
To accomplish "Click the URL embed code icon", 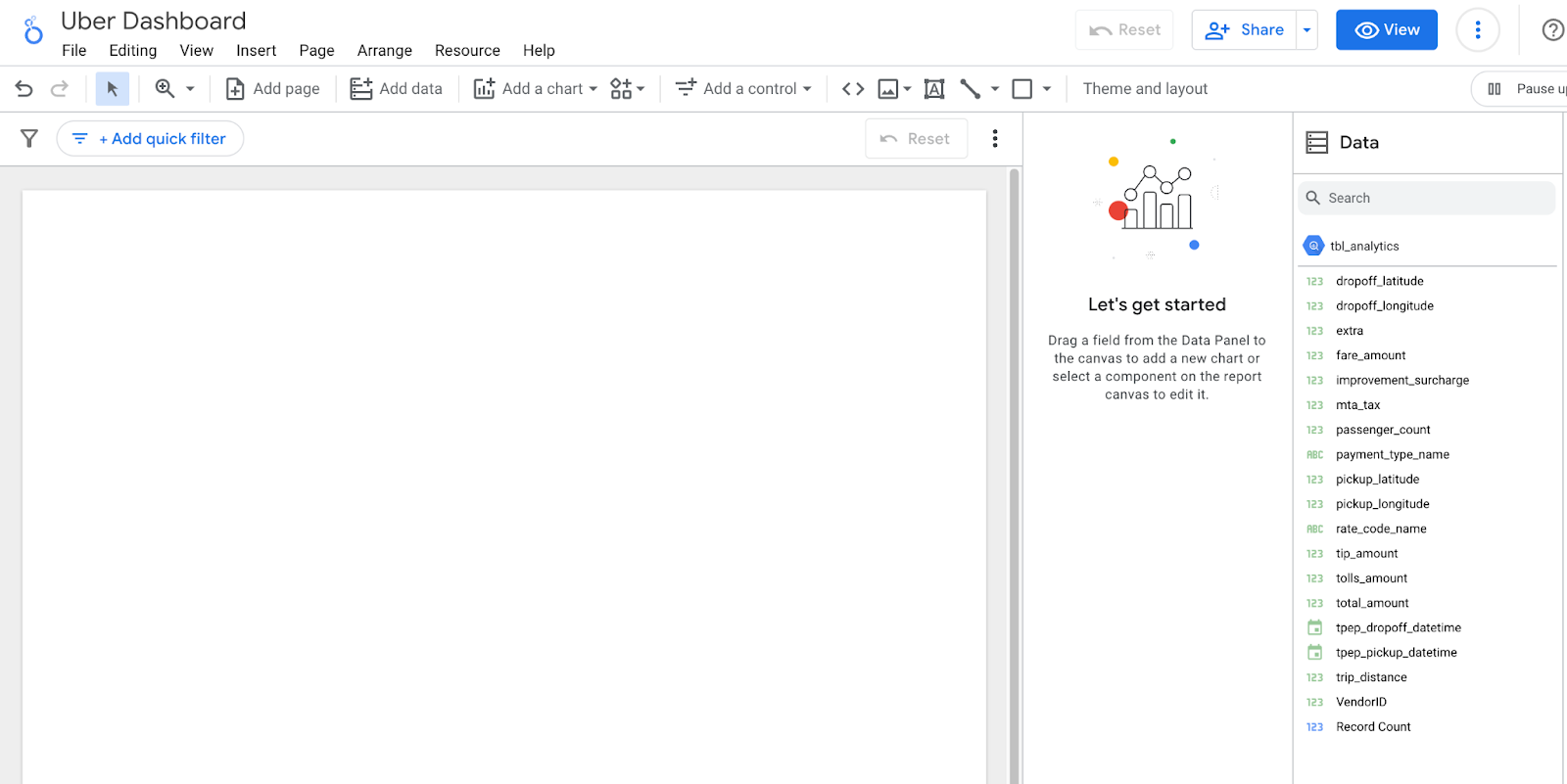I will [x=853, y=89].
